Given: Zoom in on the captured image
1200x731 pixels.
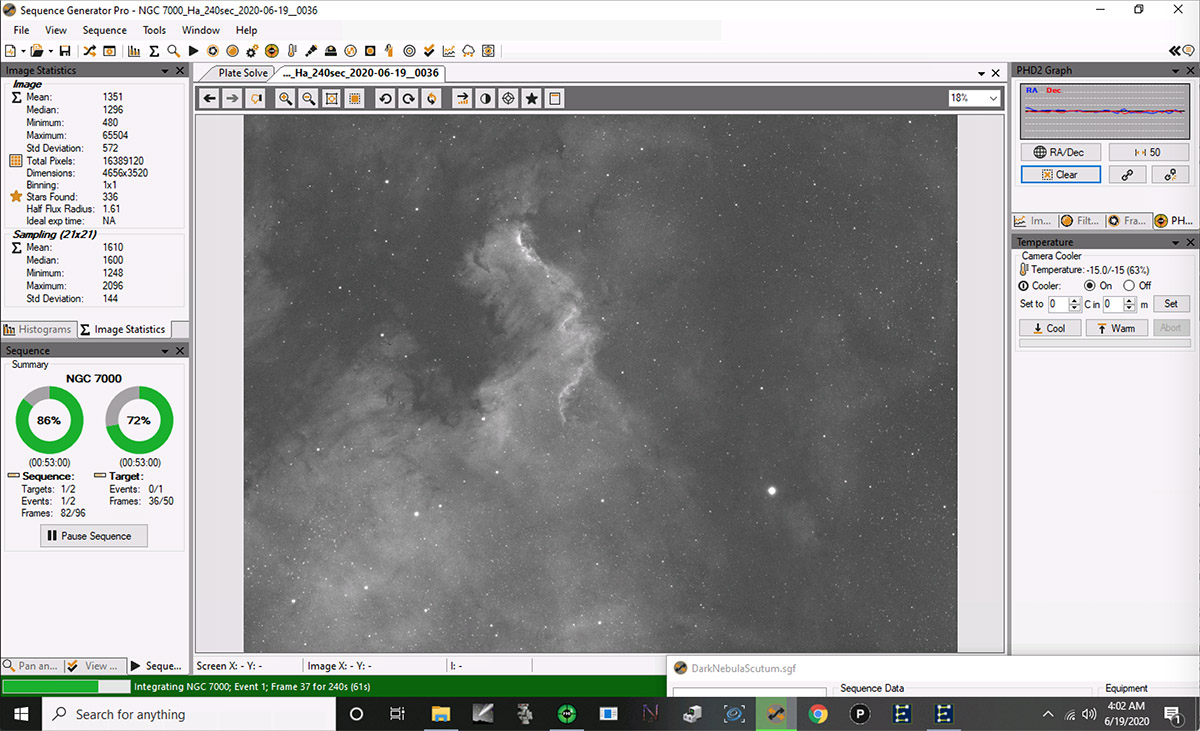Looking at the screenshot, I should [x=285, y=98].
